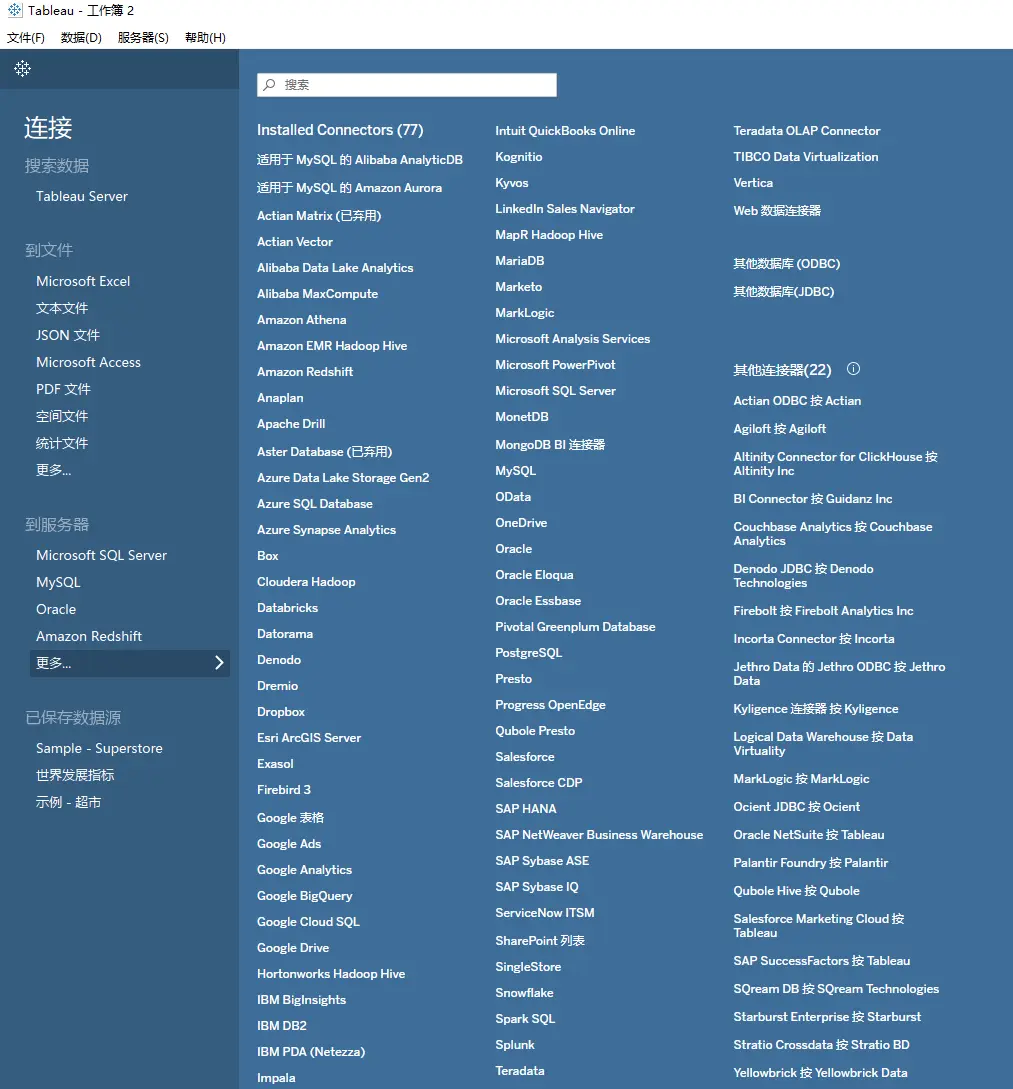Choose Oracle NetSuite 按 Tableau connector

[809, 835]
